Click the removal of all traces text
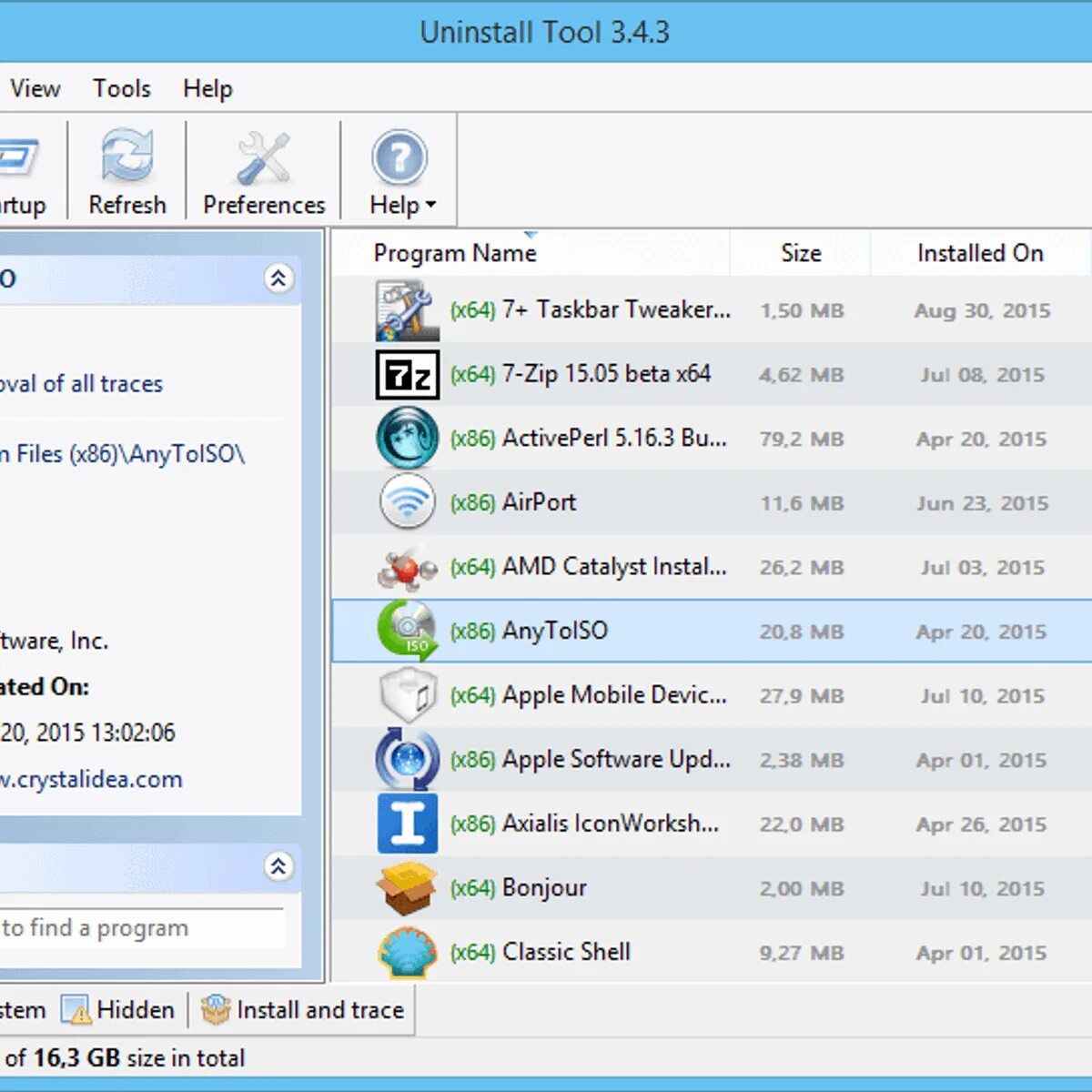This screenshot has width=1092, height=1092. point(81,384)
